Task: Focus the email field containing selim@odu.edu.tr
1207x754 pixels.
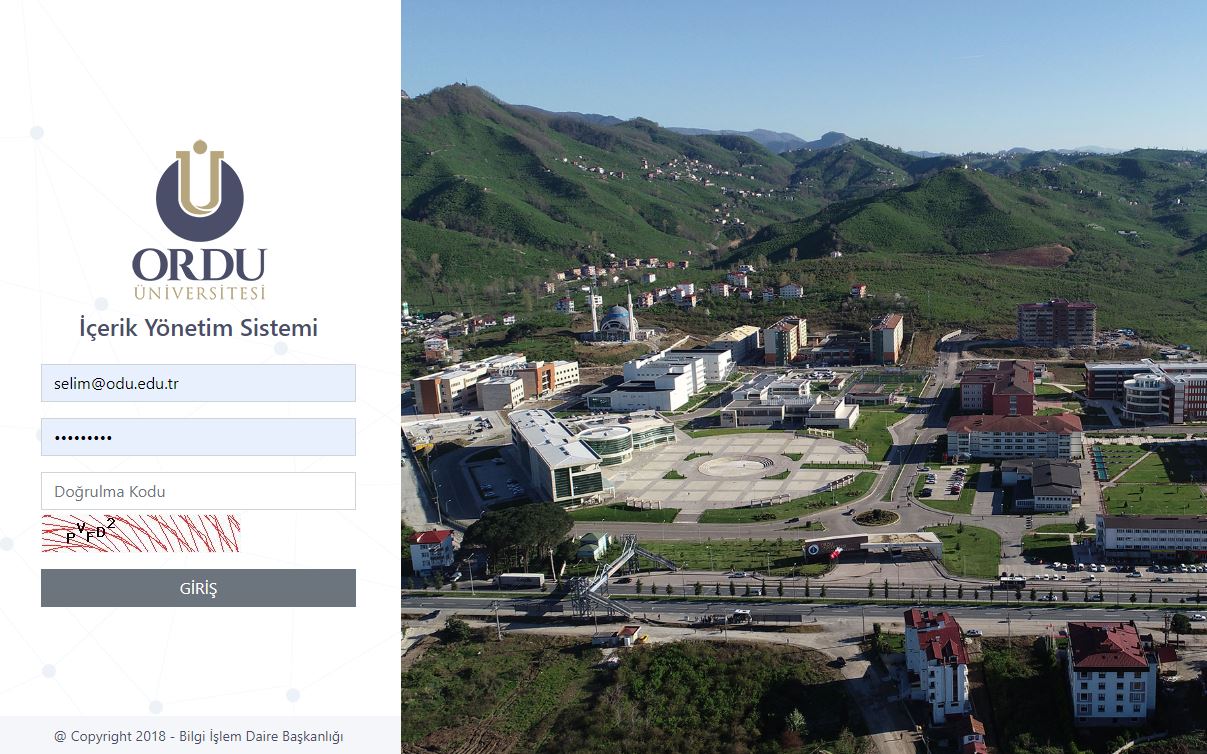Action: click(198, 383)
